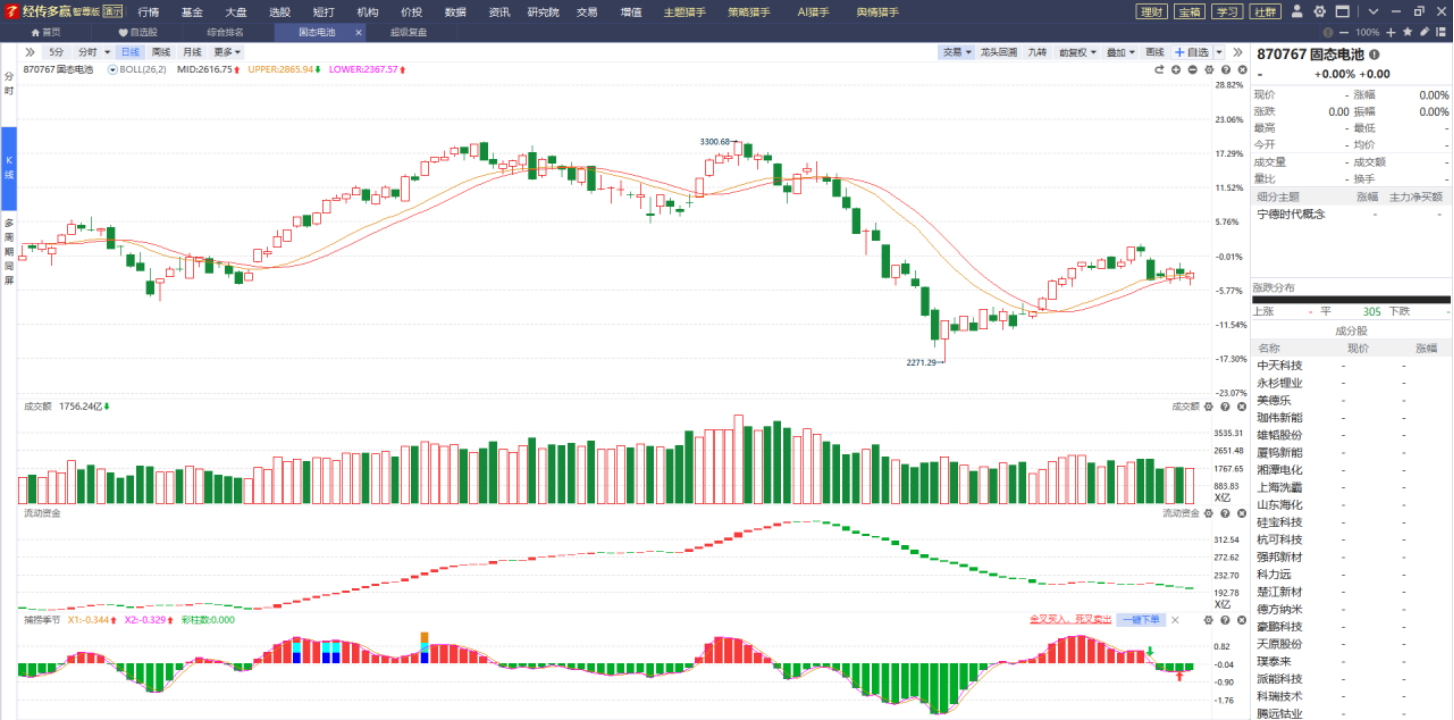The width and height of the screenshot is (1454, 720).
Task: Click the 一键下单 button
Action: click(x=1141, y=620)
